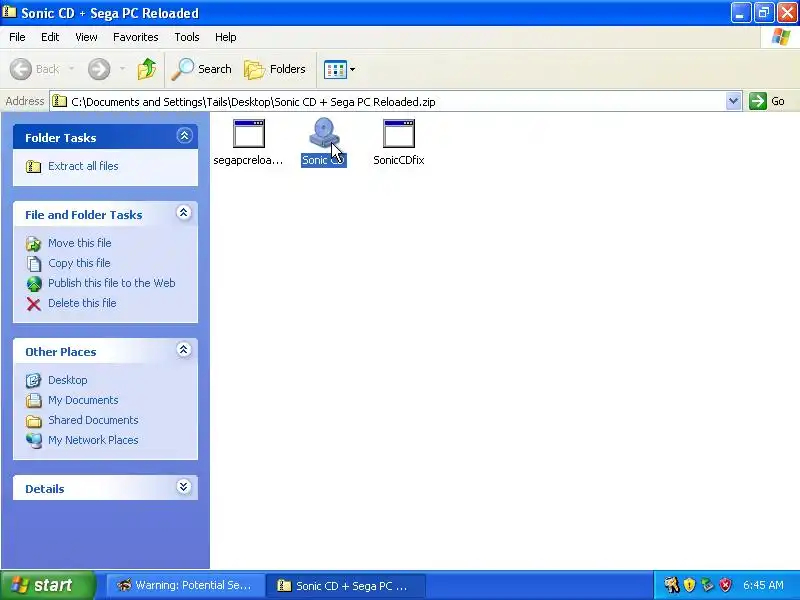Open the Edit menu
This screenshot has width=800, height=600.
coord(50,37)
